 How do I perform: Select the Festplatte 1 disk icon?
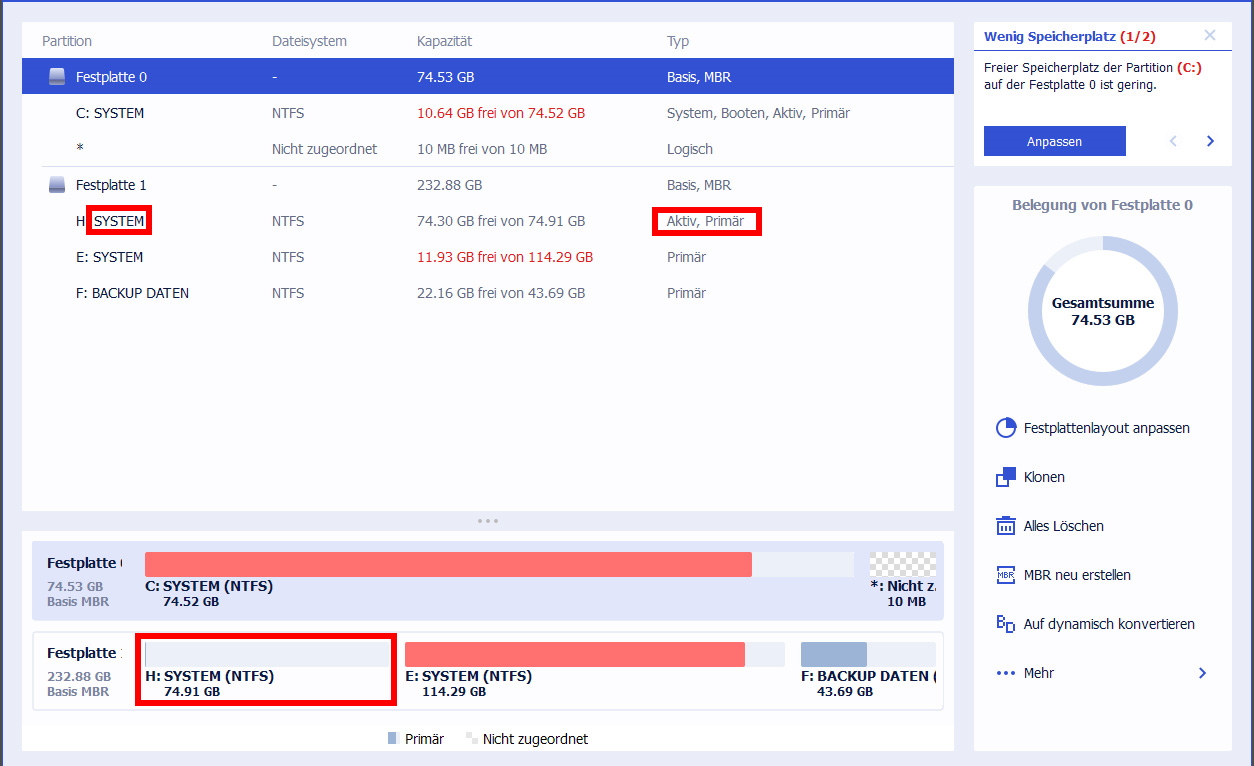tap(57, 185)
